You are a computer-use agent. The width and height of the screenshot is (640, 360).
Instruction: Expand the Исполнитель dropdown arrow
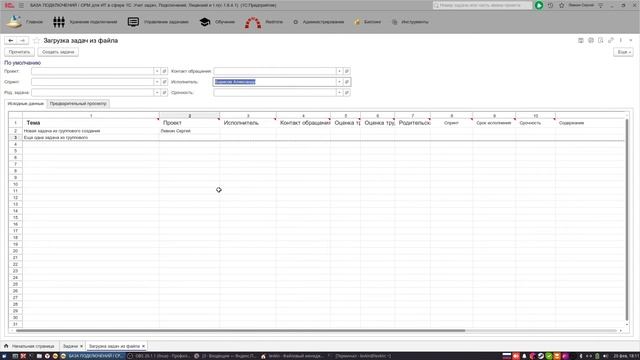[339, 82]
